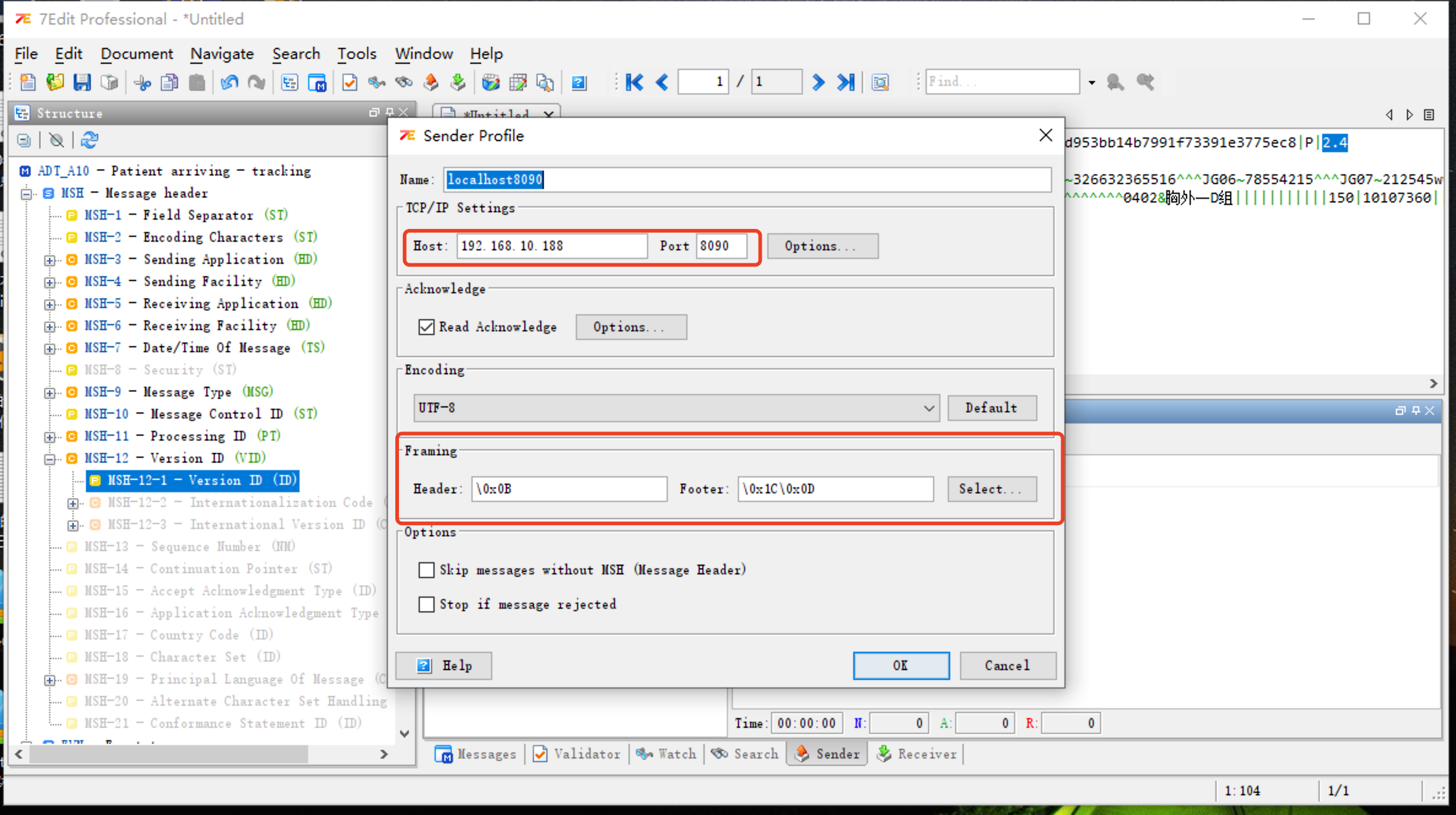
Task: Open the Tools menu
Action: [x=356, y=54]
